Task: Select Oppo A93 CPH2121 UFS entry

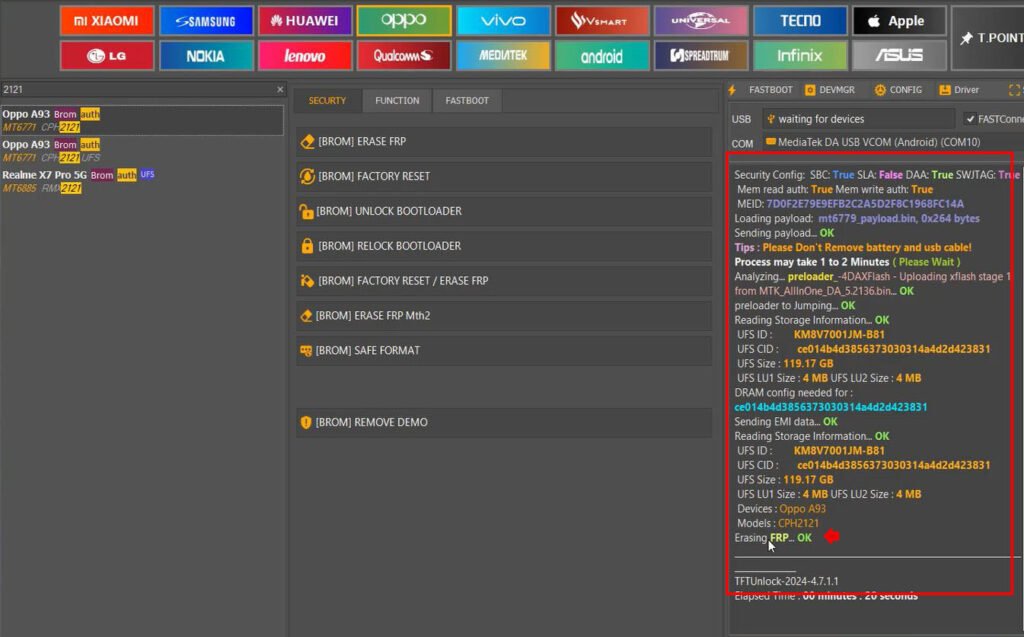Action: pos(142,151)
